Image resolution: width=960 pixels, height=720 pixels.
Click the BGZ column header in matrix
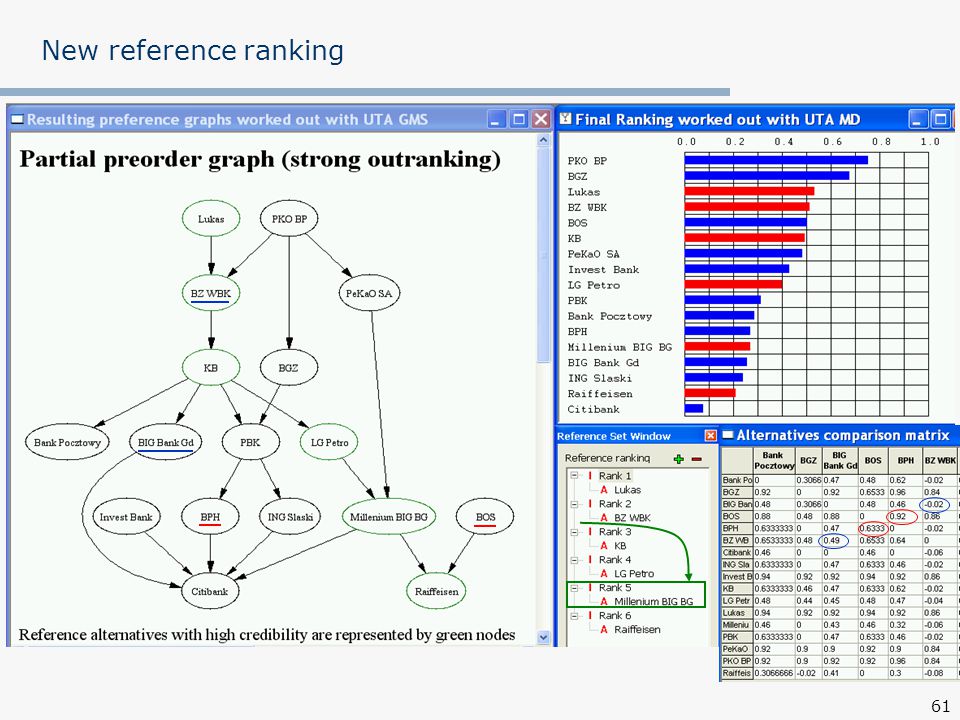pos(809,460)
